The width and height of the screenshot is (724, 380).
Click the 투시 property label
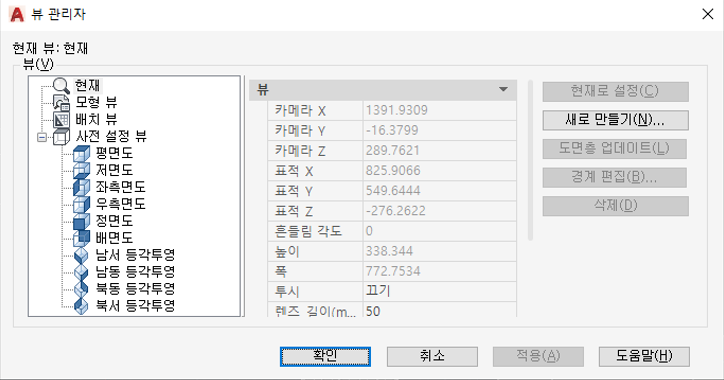click(x=287, y=292)
